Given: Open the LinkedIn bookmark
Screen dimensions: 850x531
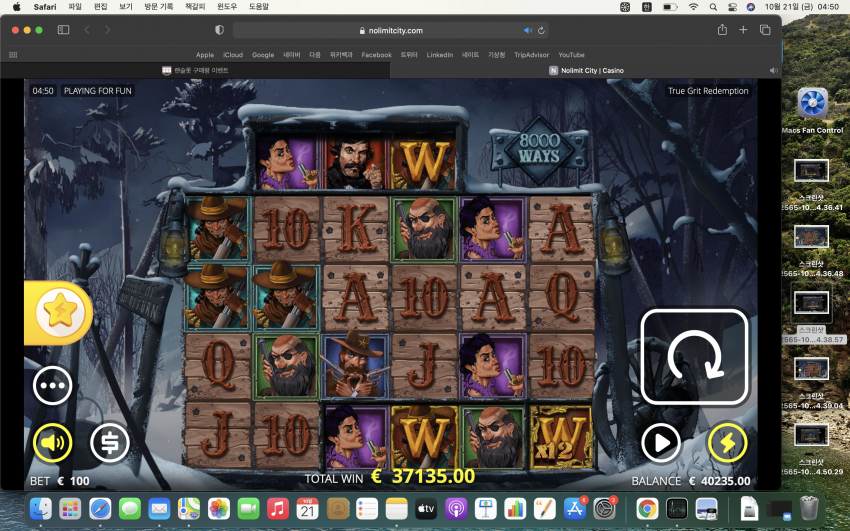Looking at the screenshot, I should (440, 55).
